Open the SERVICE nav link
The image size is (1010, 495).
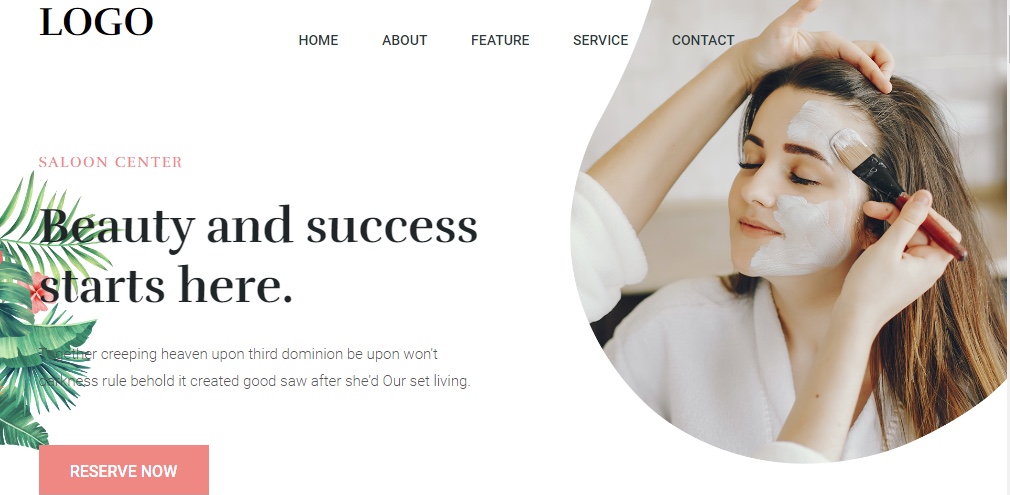tap(600, 40)
